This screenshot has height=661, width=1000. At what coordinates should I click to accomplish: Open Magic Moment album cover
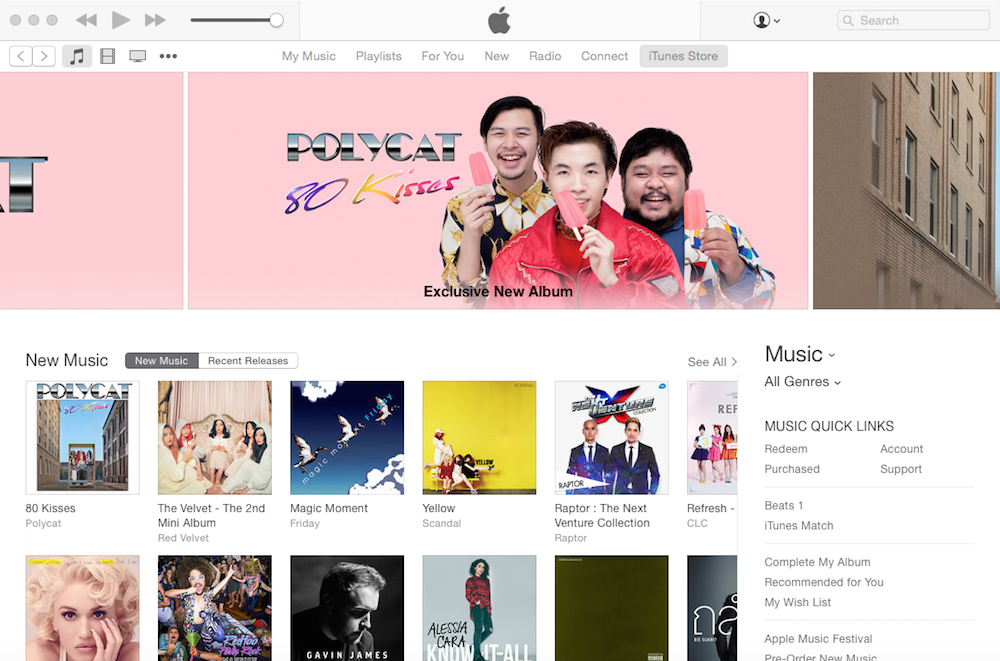(x=347, y=438)
